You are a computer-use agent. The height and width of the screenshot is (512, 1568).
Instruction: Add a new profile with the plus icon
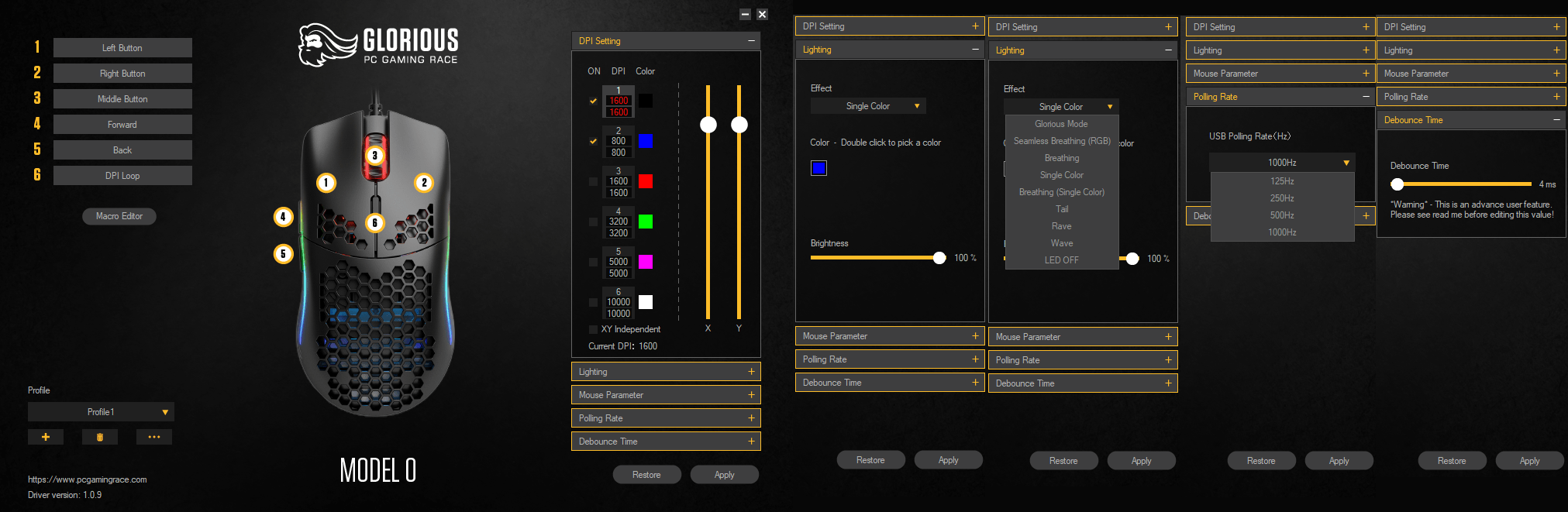tap(46, 437)
